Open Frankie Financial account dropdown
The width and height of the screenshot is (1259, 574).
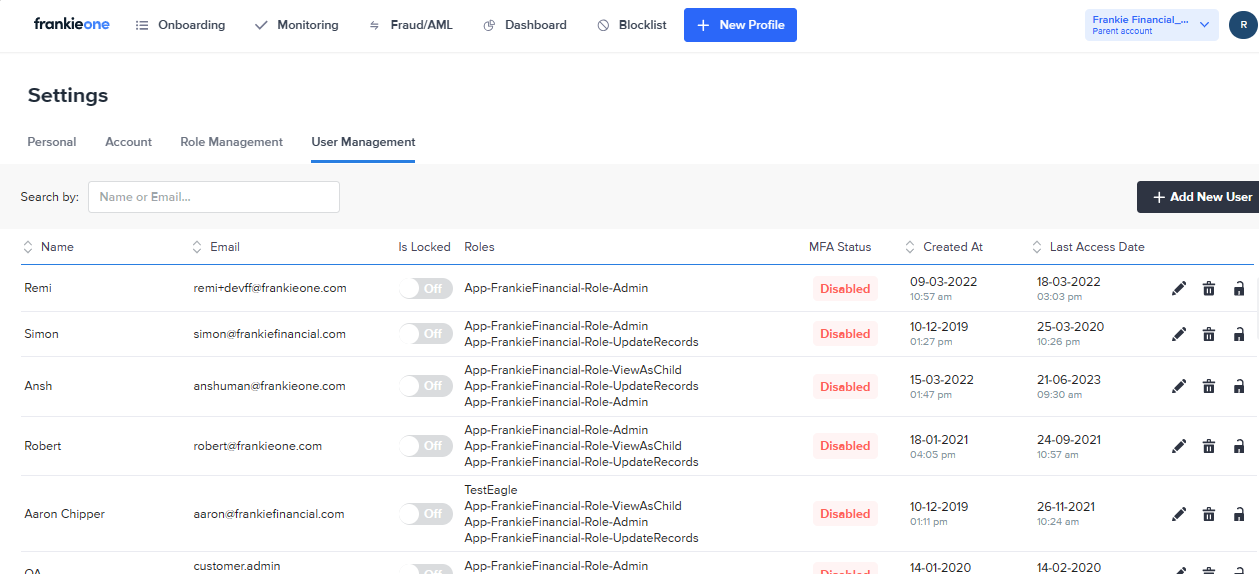[x=1151, y=25]
